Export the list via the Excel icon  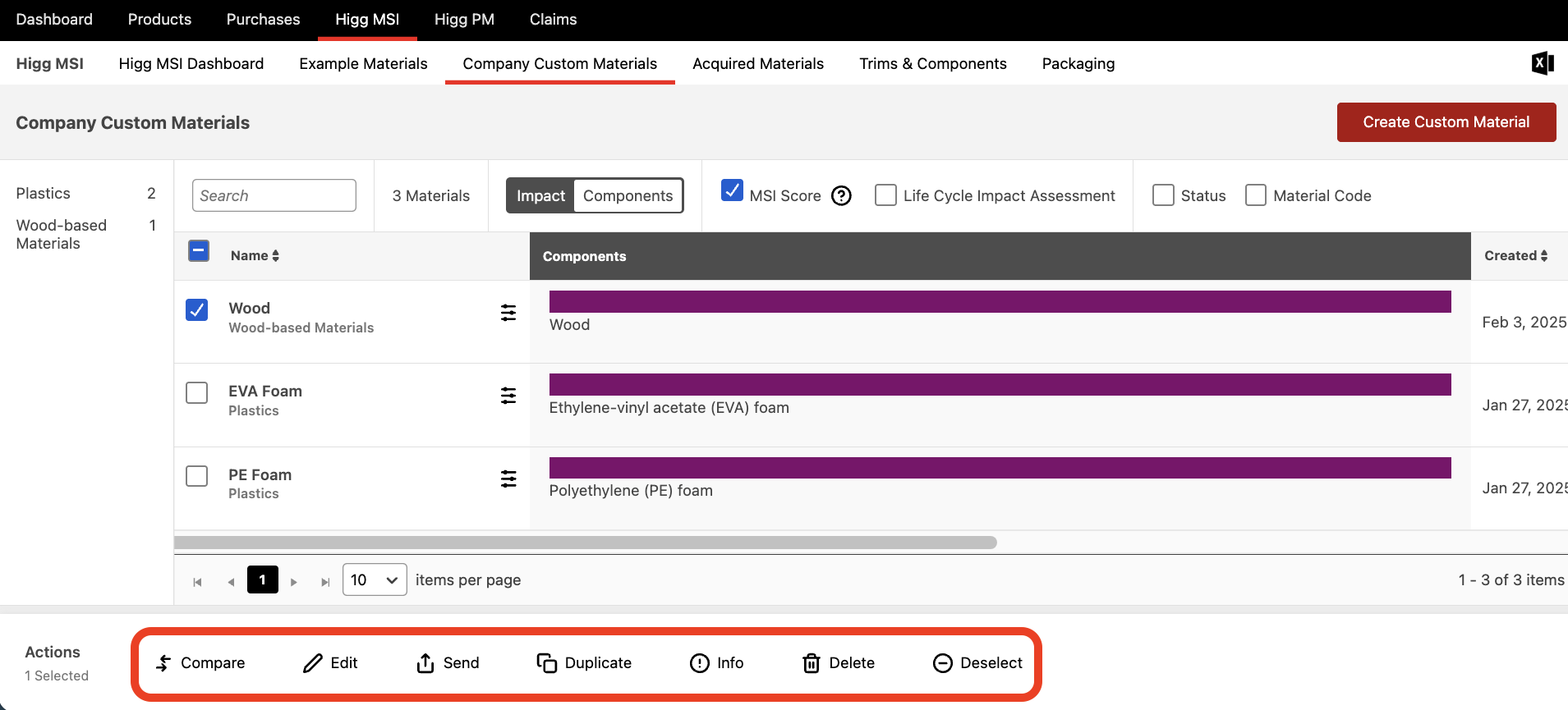pyautogui.click(x=1543, y=63)
